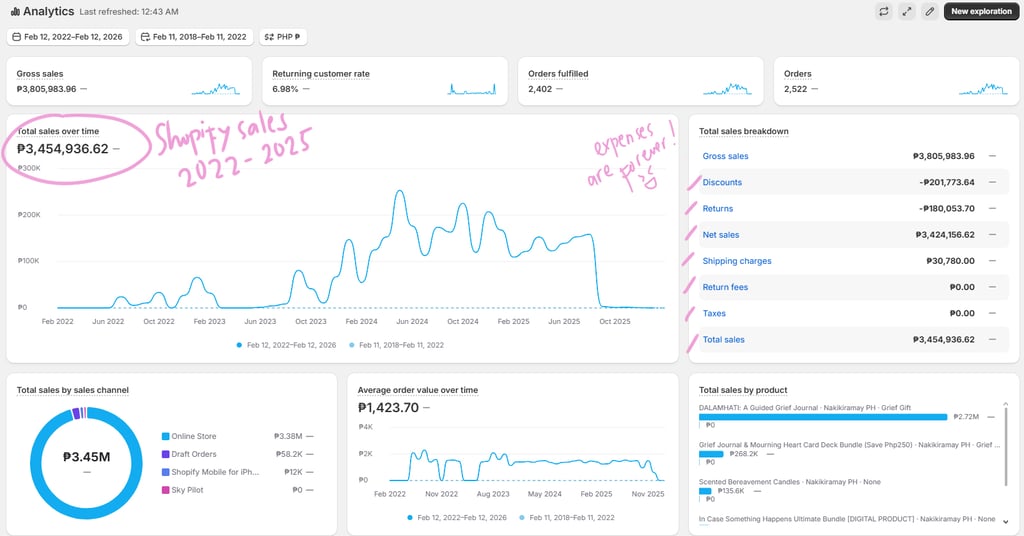The width and height of the screenshot is (1024, 536).
Task: Open the Total sales by sales channel report
Action: point(72,390)
